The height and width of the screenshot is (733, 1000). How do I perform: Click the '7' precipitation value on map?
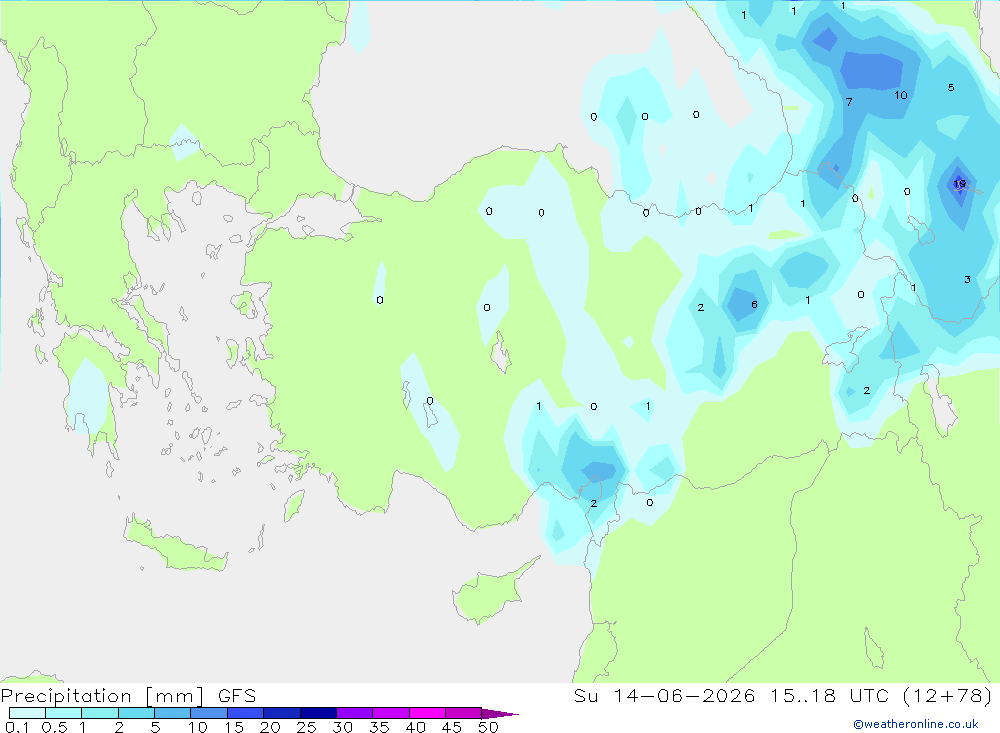(849, 102)
